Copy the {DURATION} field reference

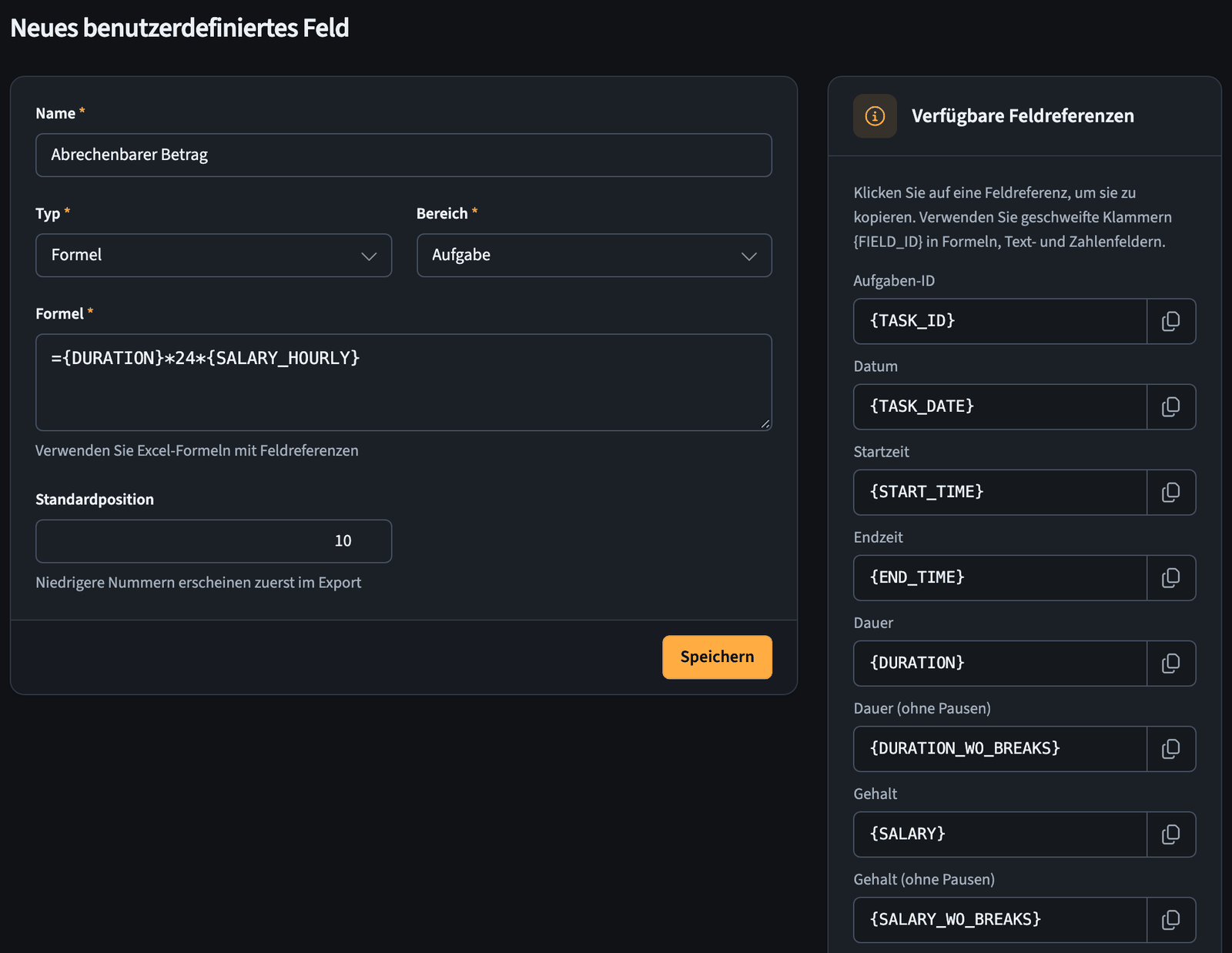pyautogui.click(x=1171, y=663)
